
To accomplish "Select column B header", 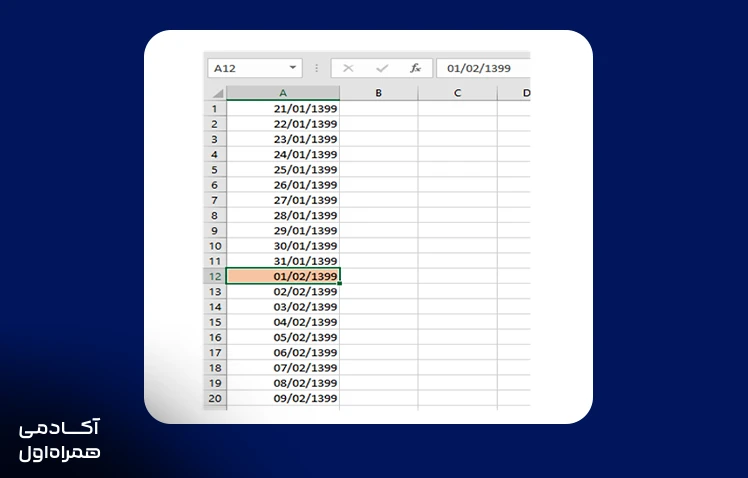I will (379, 93).
